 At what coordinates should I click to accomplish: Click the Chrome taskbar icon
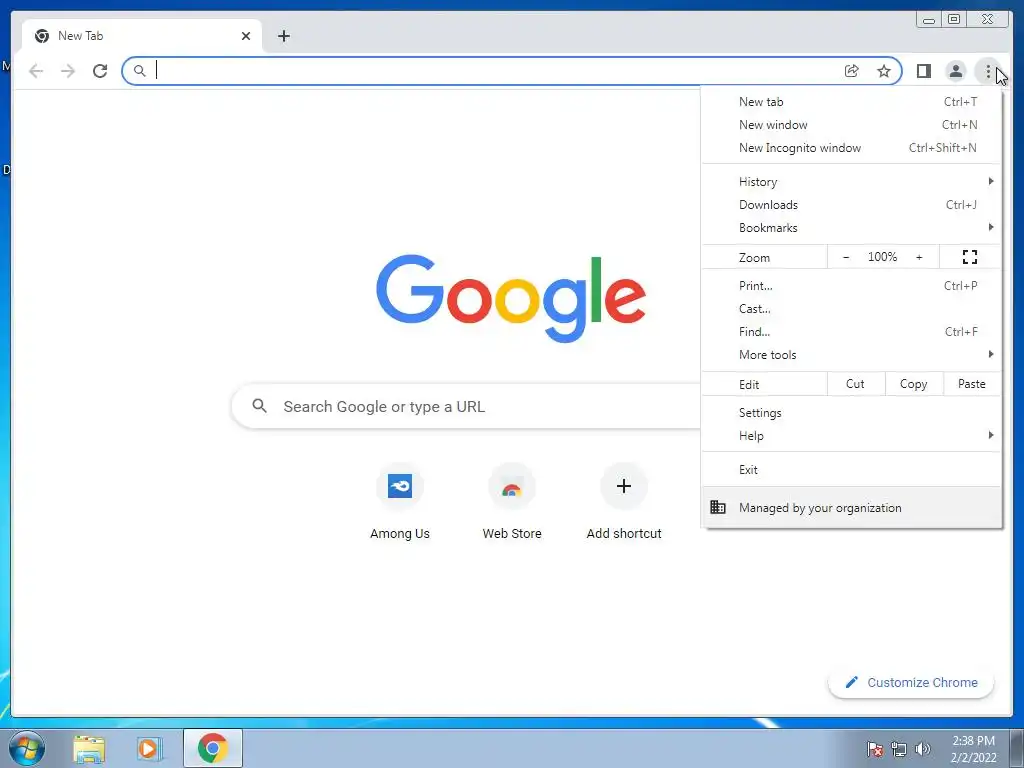click(213, 748)
